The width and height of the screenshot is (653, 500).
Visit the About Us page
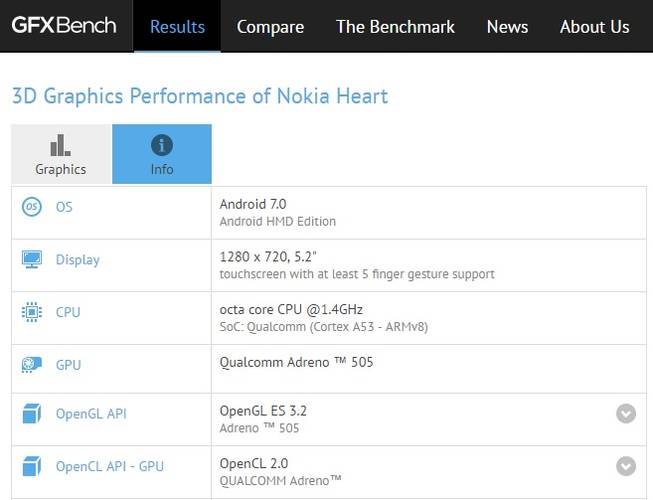594,27
